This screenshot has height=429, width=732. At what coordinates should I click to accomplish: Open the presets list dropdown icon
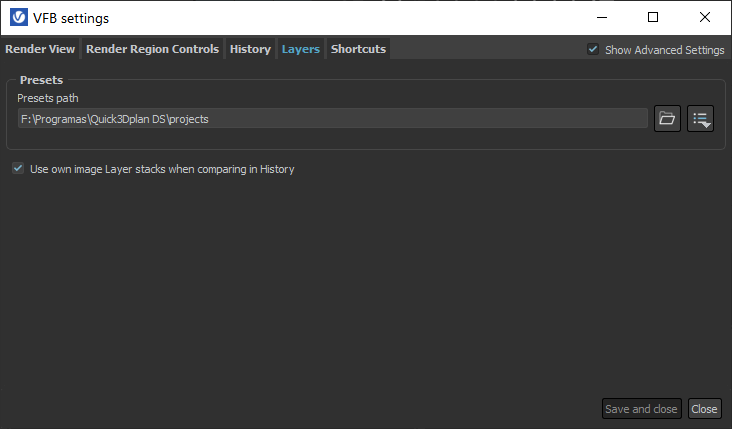click(x=700, y=119)
